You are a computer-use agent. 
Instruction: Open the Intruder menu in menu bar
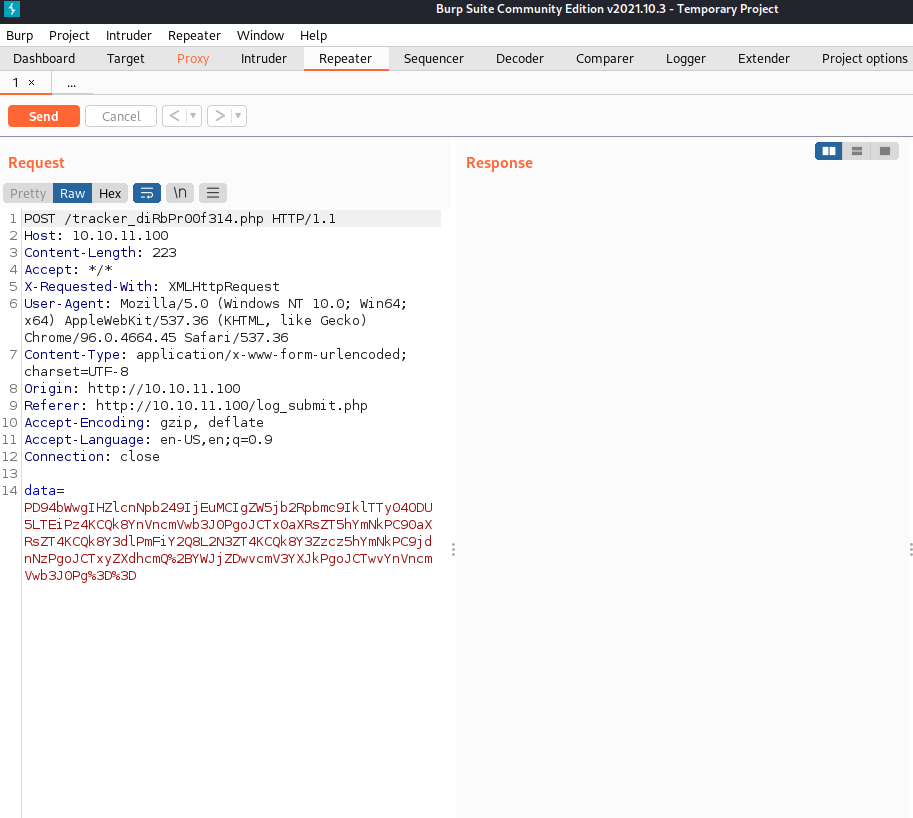coord(129,35)
